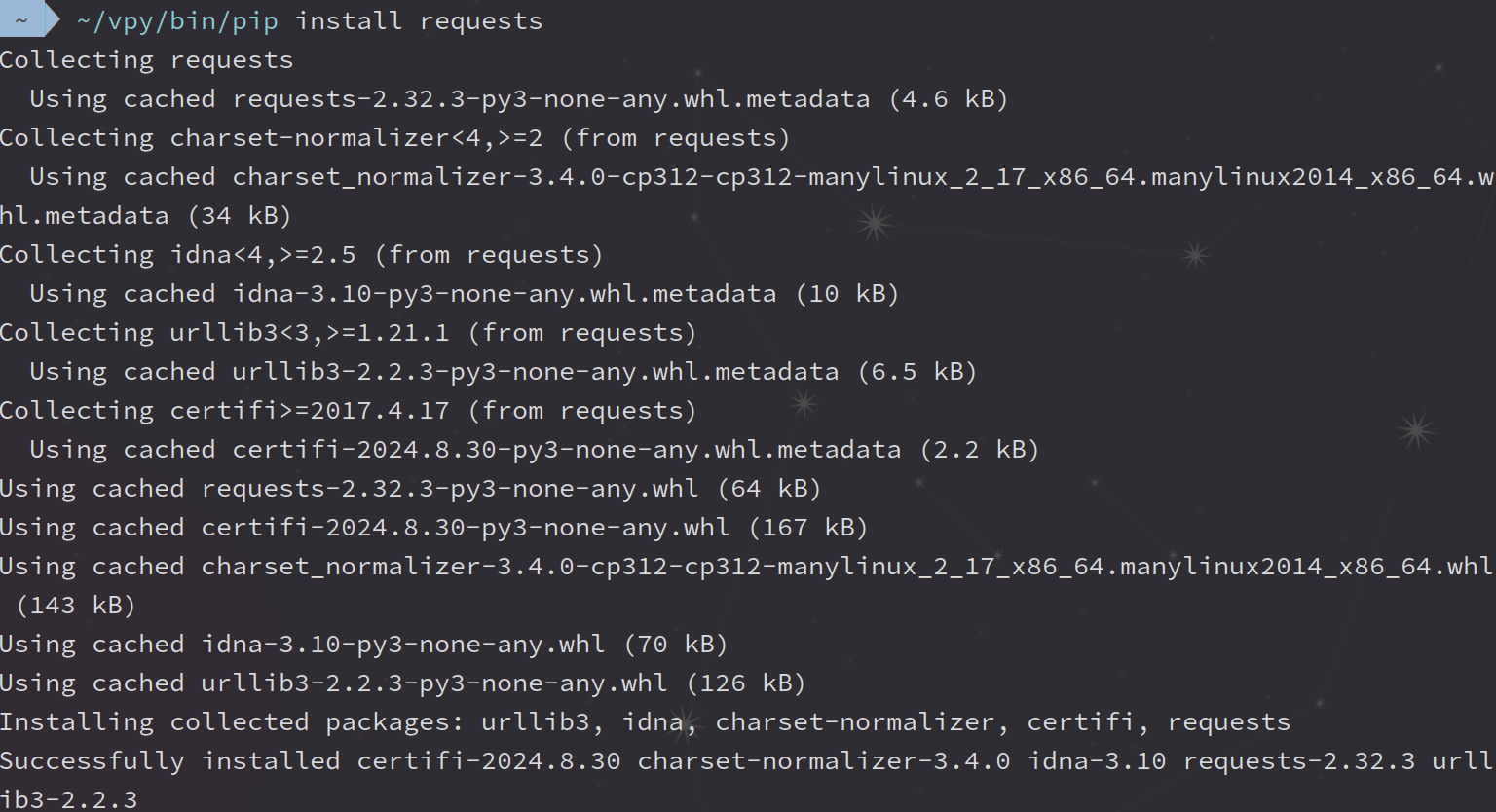Screen dimensions: 1496x812
Task: Click the "(2.2 kB)" certifi metadata size
Action: coord(979,450)
